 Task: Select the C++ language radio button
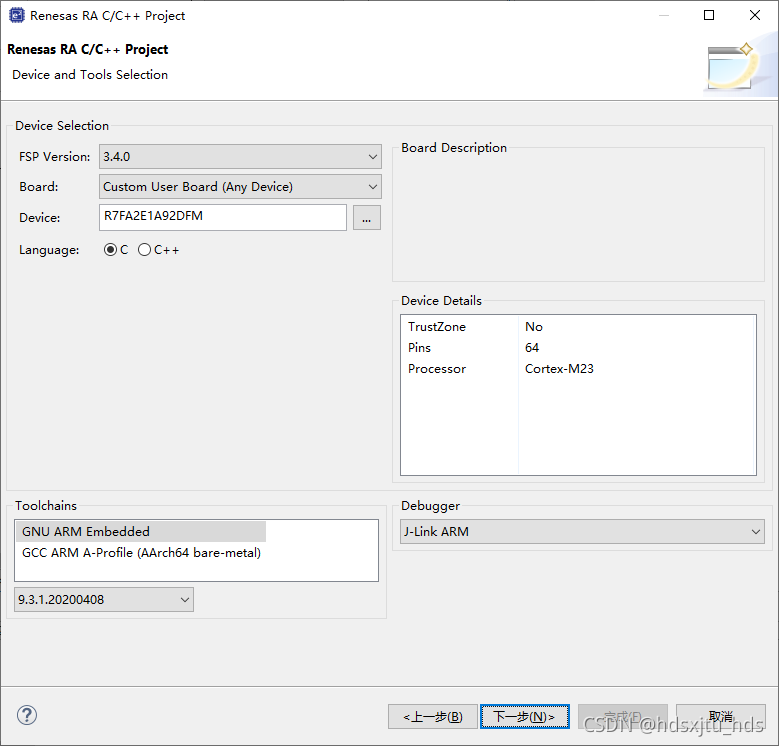(x=144, y=250)
